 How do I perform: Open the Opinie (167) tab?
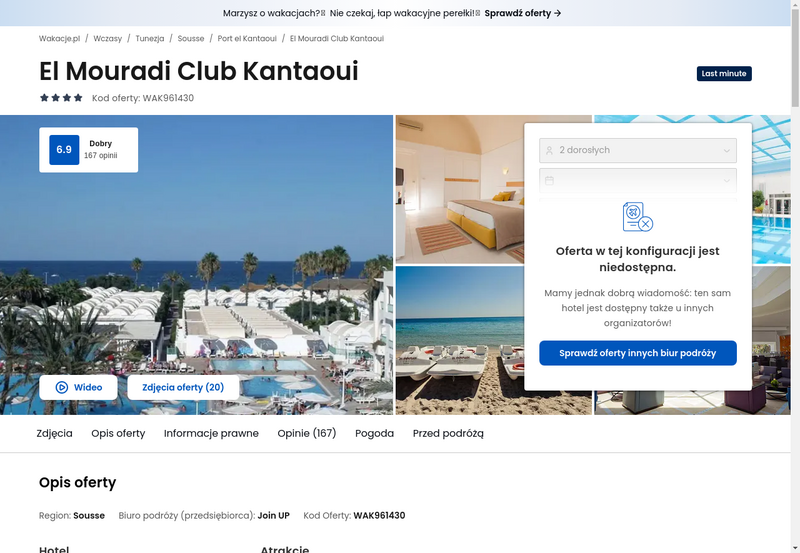click(307, 433)
